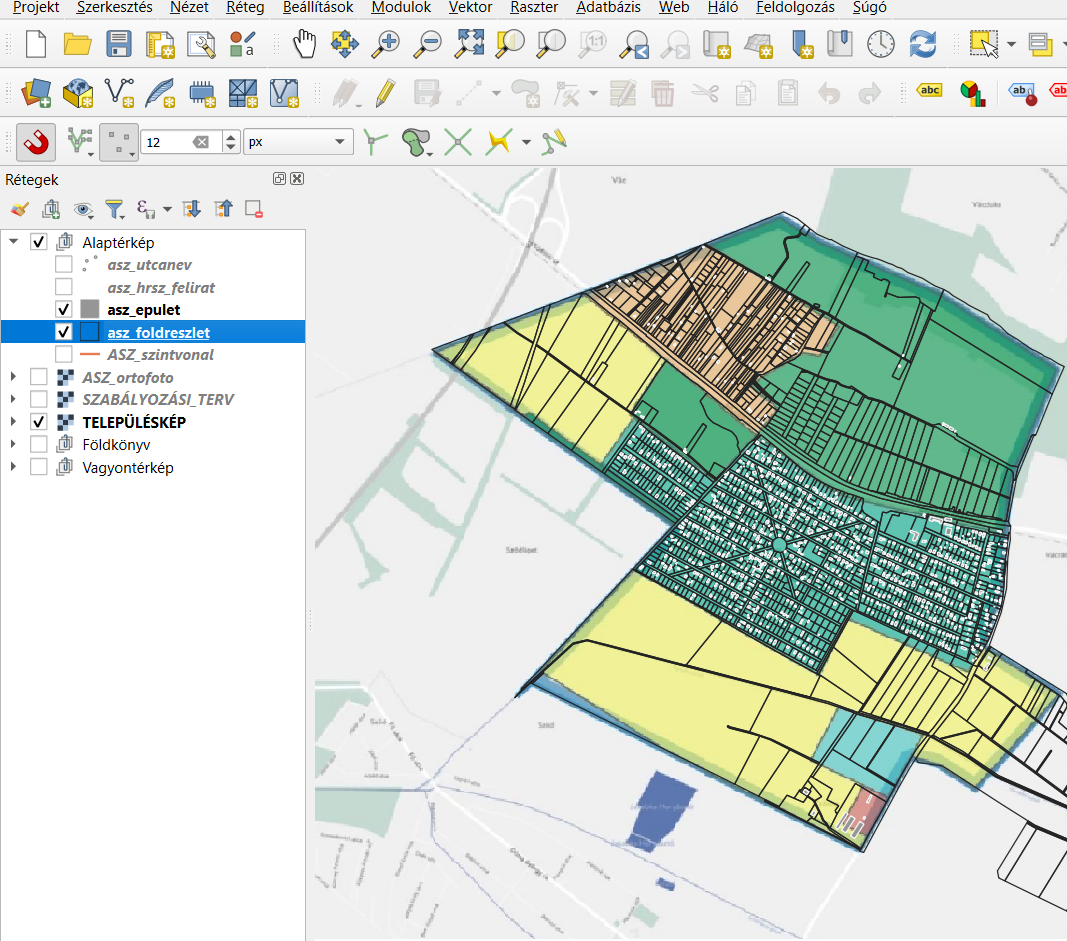
Task: Click the snapping tolerance value field
Action: click(166, 142)
